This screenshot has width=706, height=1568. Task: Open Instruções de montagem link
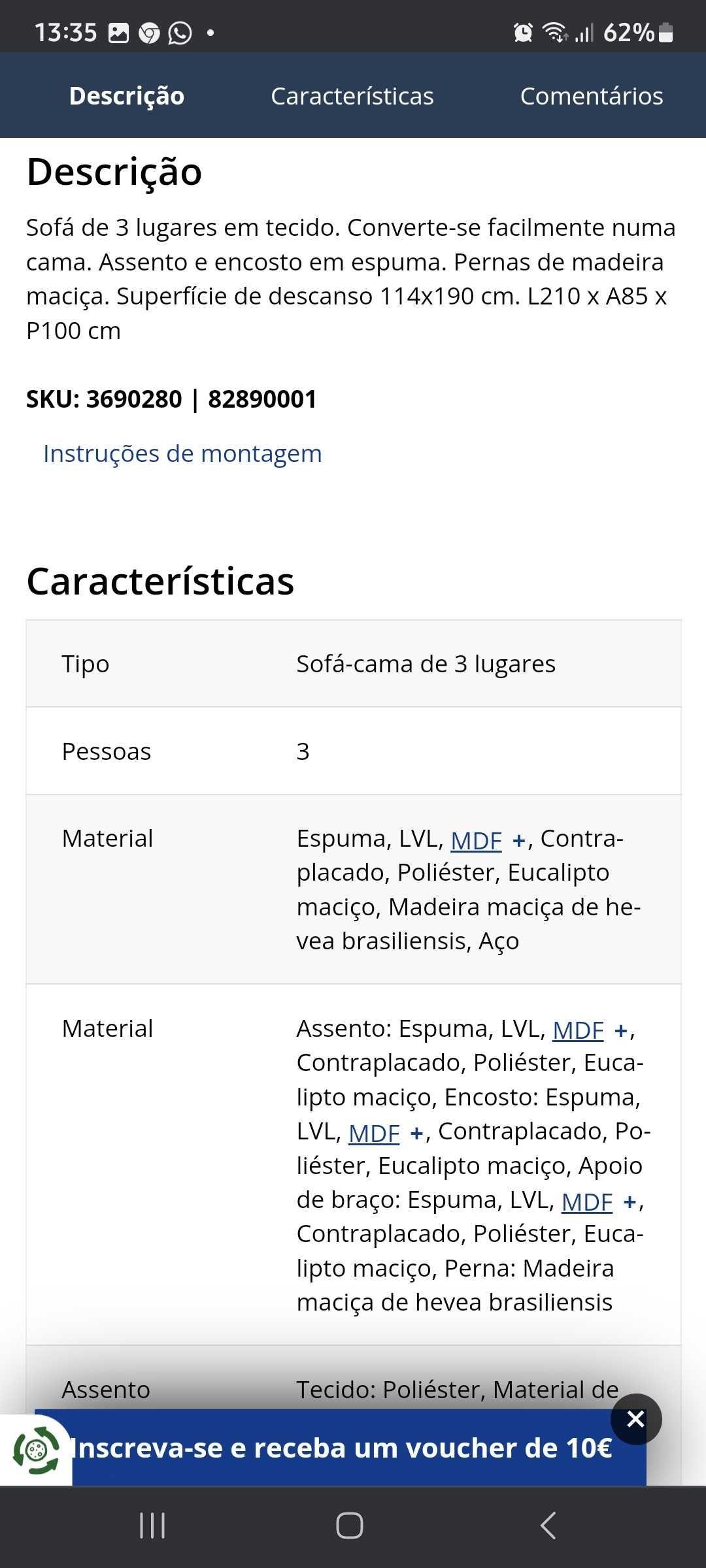tap(182, 453)
